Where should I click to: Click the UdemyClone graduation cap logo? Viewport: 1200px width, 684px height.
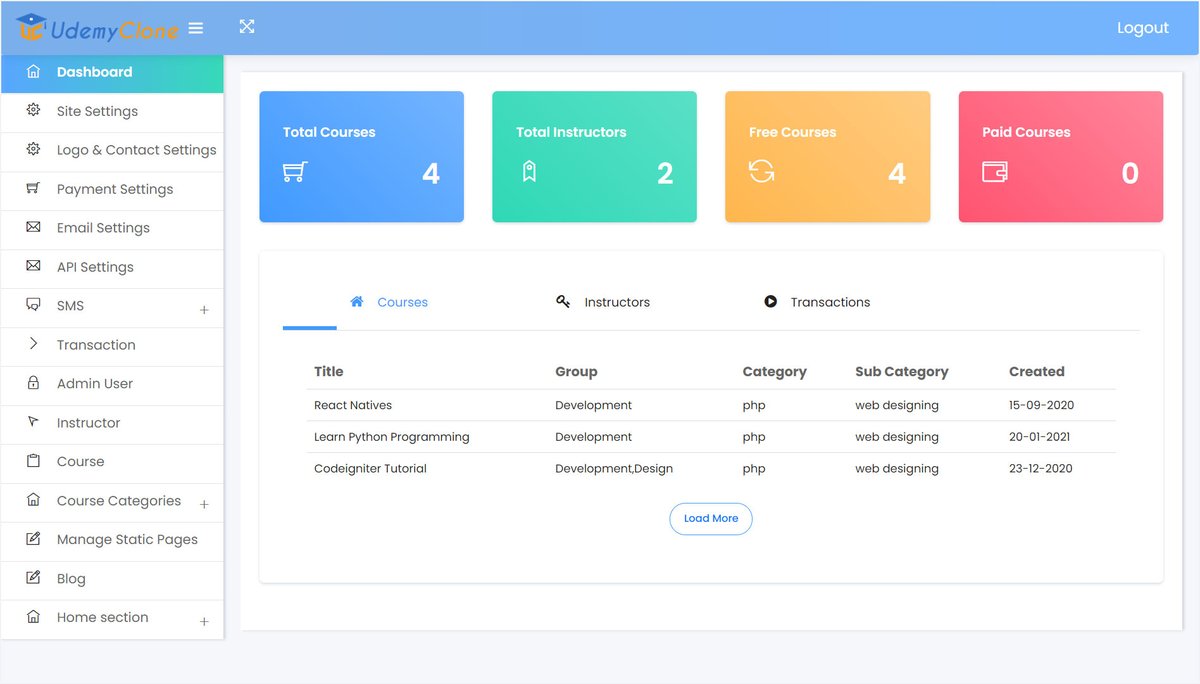[x=31, y=27]
